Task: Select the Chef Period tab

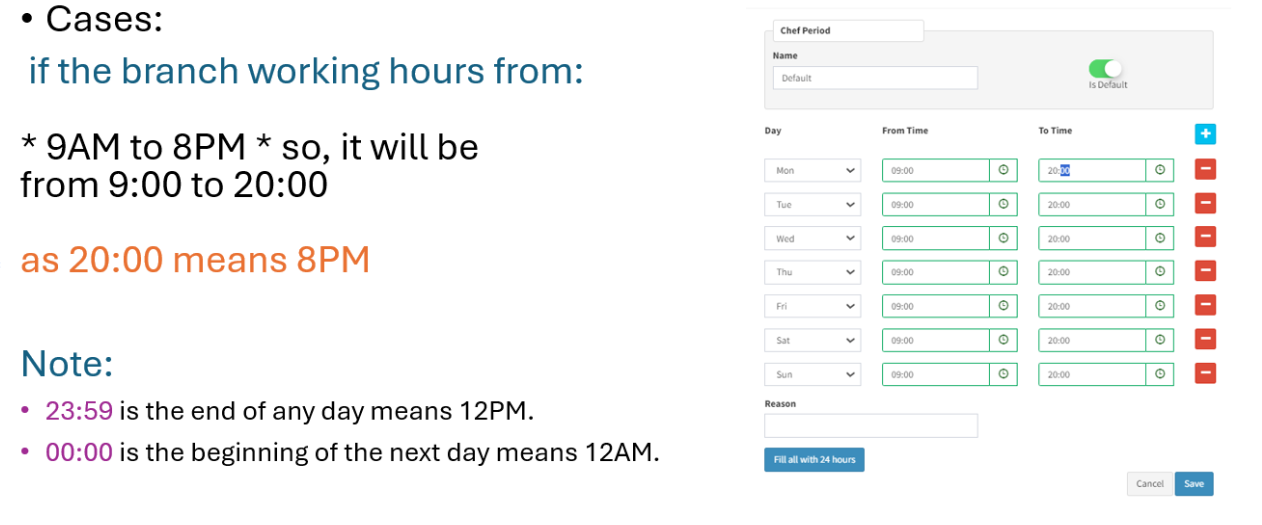Action: tap(848, 30)
